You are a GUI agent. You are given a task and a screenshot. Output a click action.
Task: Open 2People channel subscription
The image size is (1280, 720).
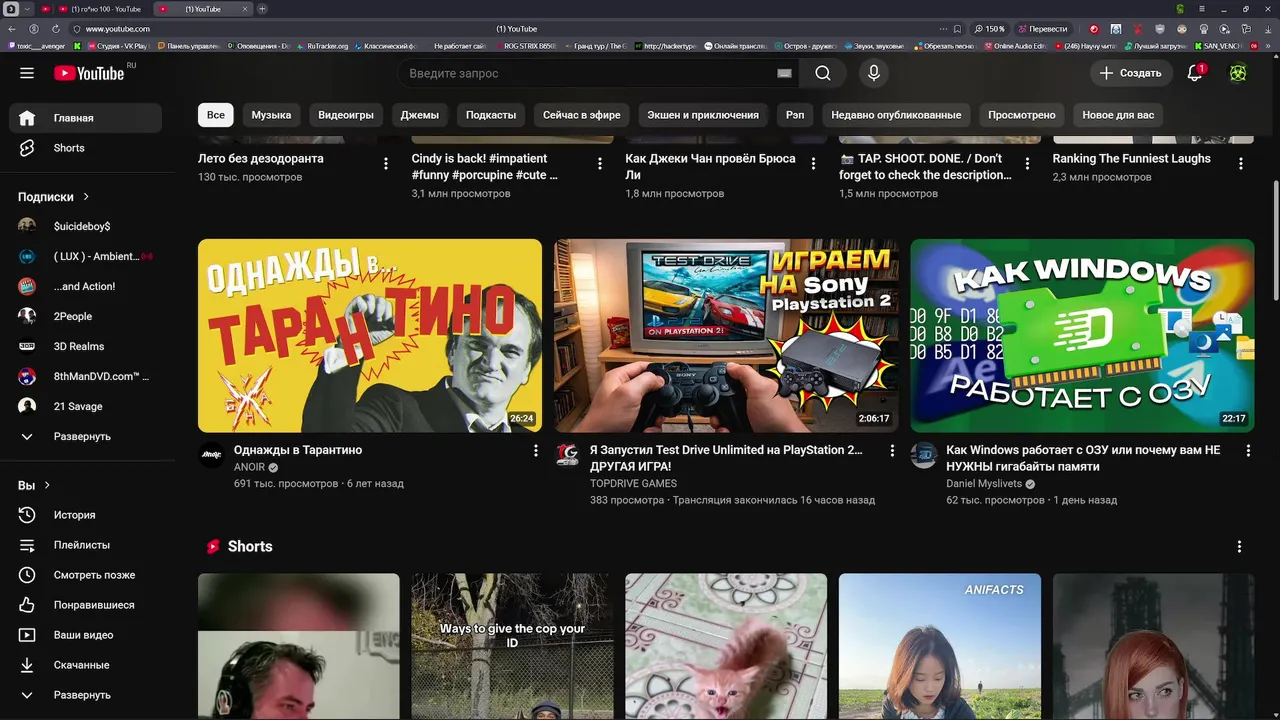(85, 316)
